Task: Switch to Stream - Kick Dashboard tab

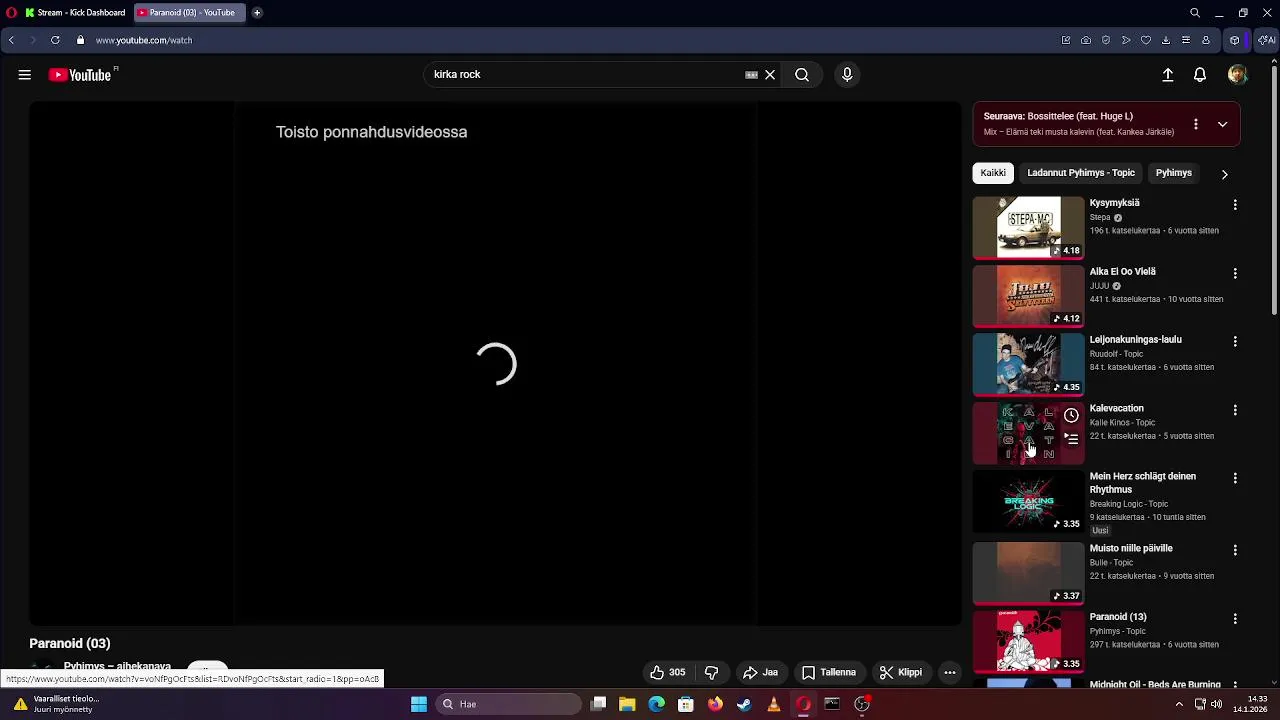Action: [x=76, y=13]
